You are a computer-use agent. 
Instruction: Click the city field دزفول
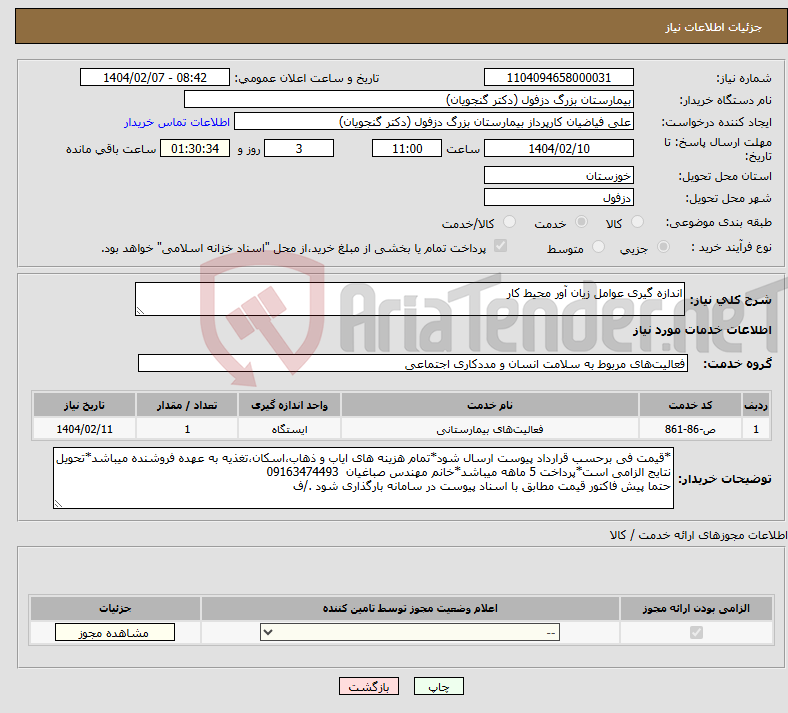coord(558,197)
